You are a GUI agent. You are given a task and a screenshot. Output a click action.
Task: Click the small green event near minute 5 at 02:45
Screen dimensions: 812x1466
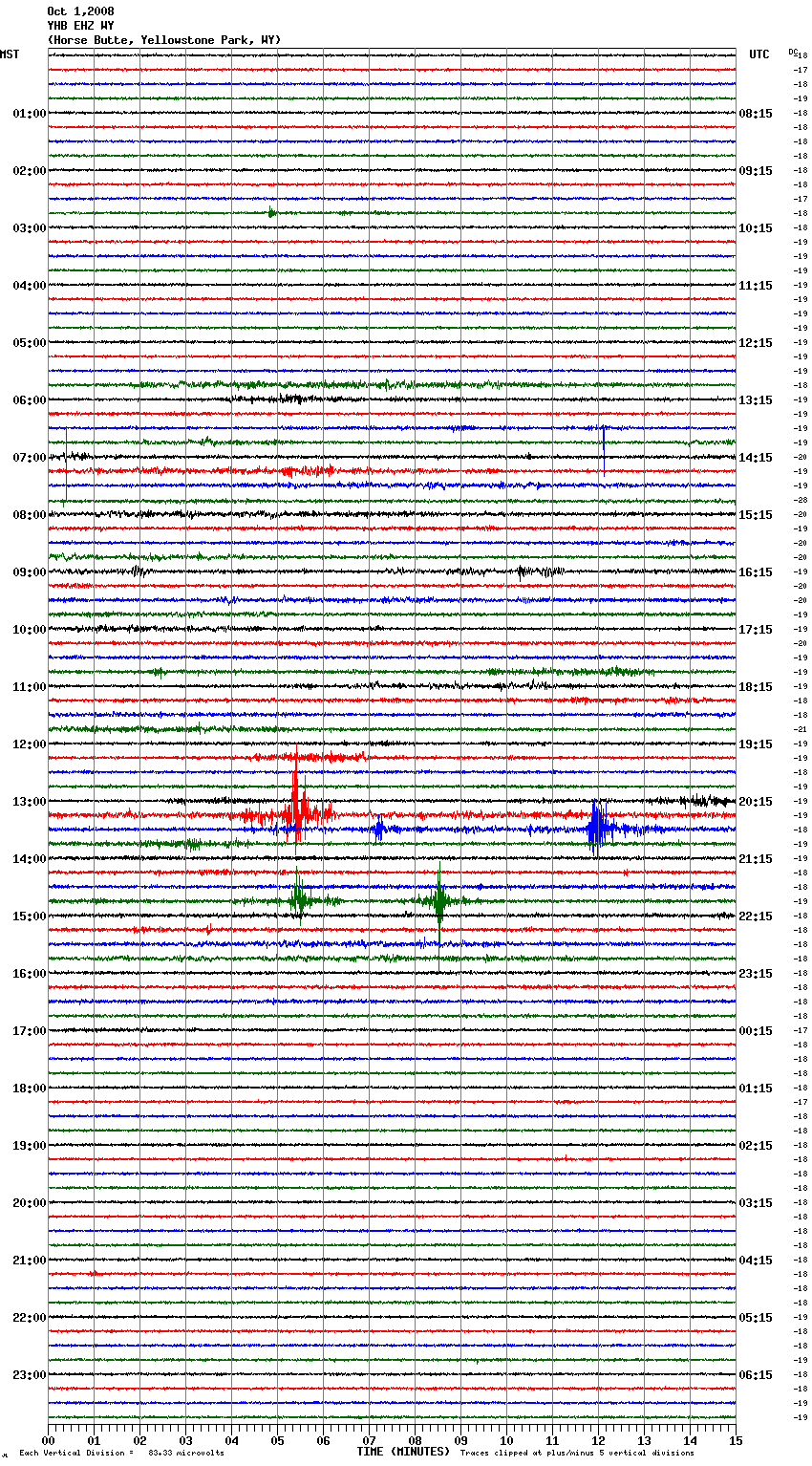272,212
